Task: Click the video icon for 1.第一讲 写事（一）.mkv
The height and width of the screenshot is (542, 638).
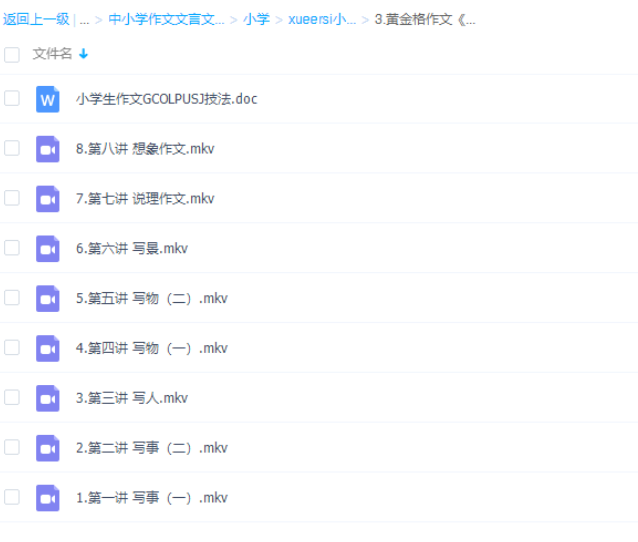Action: [x=48, y=498]
